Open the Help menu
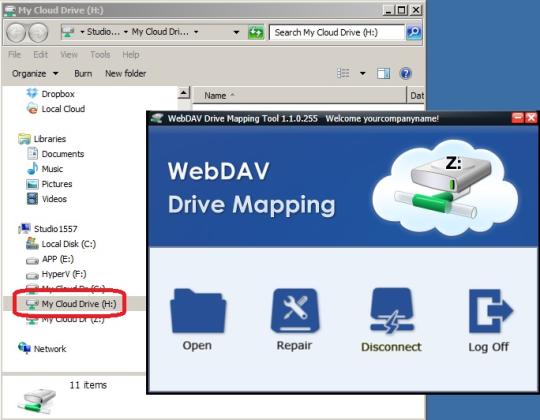This screenshot has height=420, width=540. click(x=131, y=54)
